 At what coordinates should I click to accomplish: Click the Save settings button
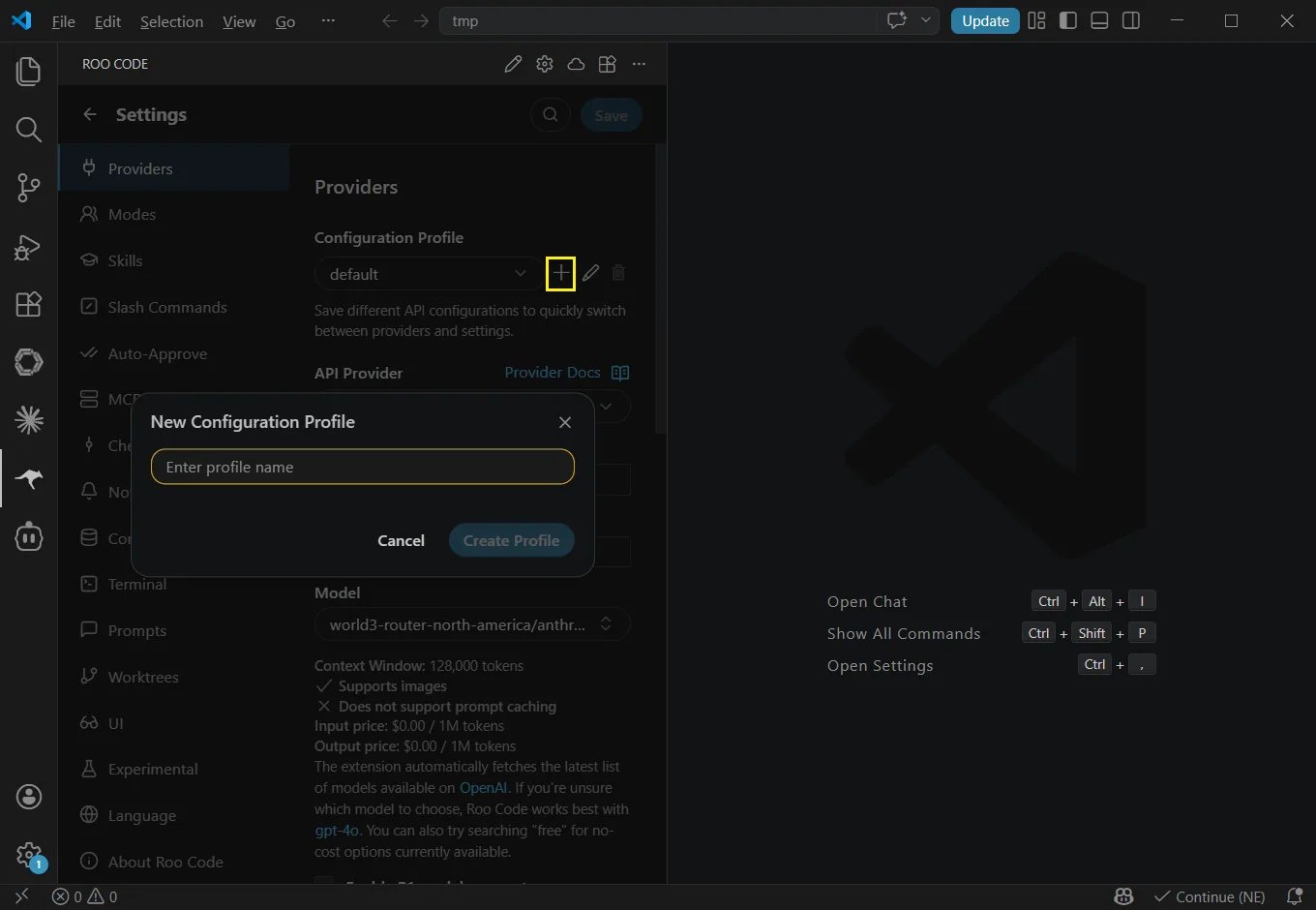point(611,115)
